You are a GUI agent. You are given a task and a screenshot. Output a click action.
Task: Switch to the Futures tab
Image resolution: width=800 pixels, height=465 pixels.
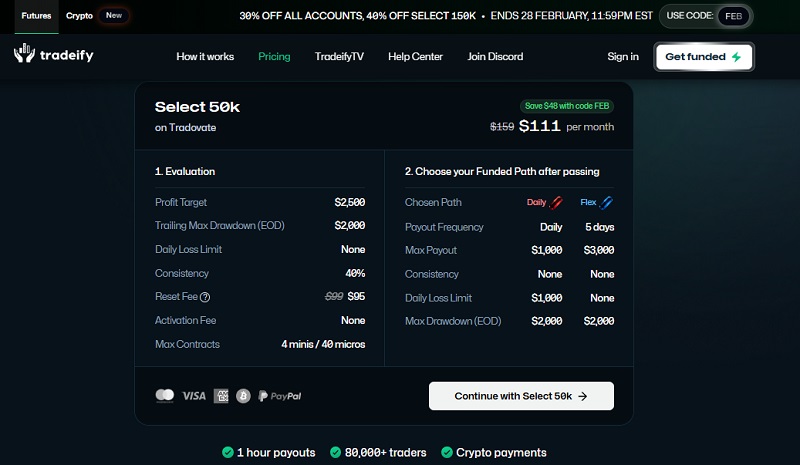[x=36, y=16]
